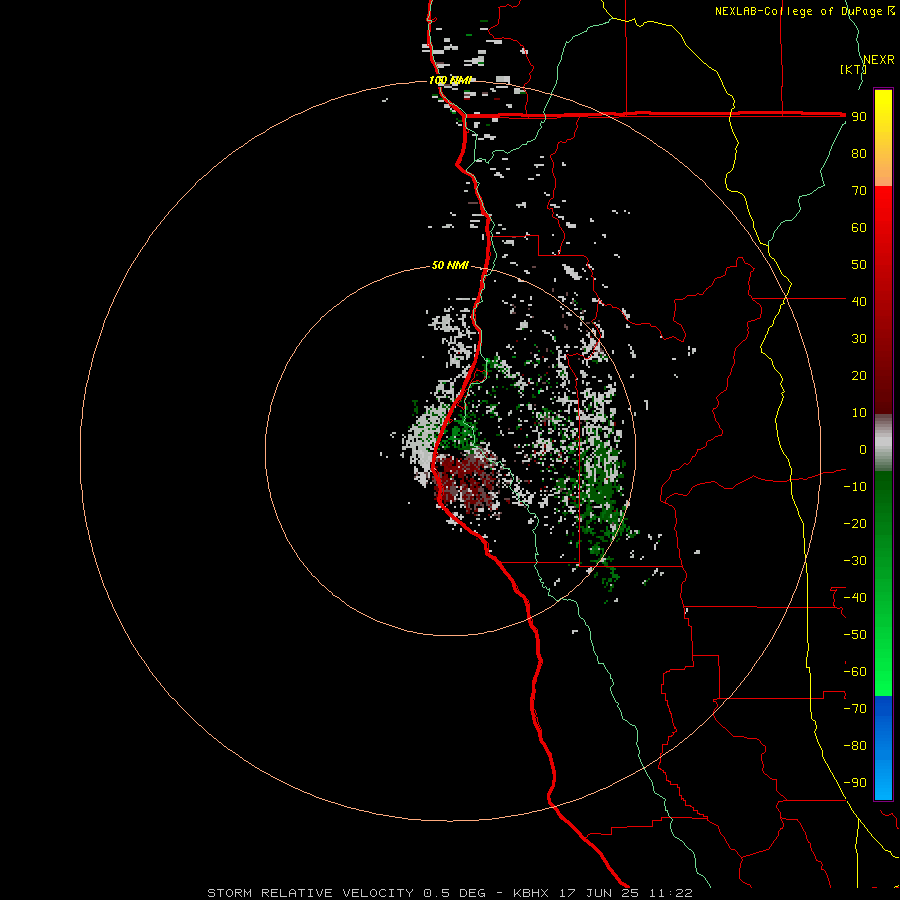Click the 11:22 timestamp
The width and height of the screenshot is (900, 900).
(x=671, y=893)
